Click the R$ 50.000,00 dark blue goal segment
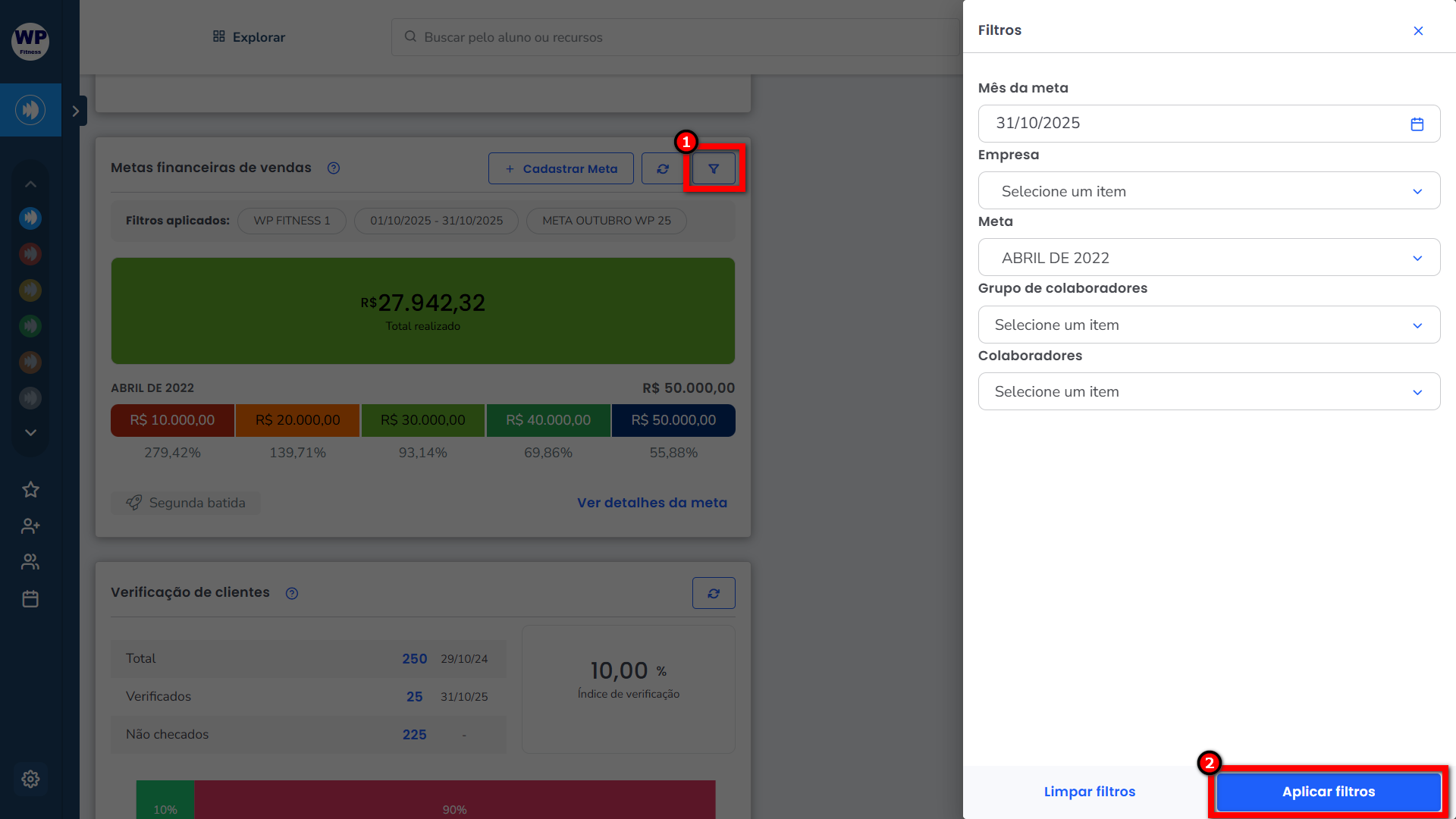Viewport: 1456px width, 819px height. click(673, 420)
